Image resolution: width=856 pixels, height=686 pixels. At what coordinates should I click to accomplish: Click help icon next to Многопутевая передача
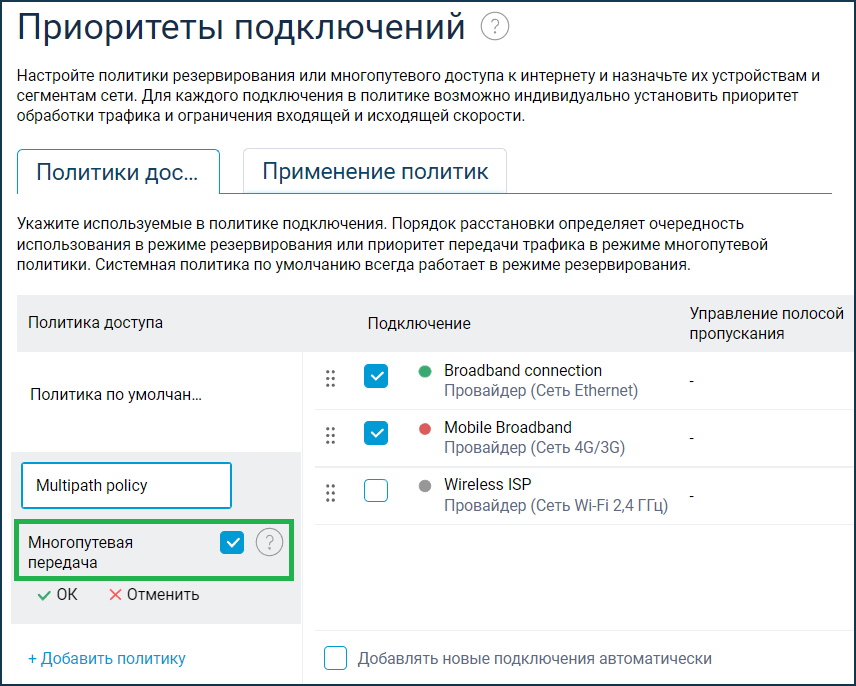[x=270, y=543]
